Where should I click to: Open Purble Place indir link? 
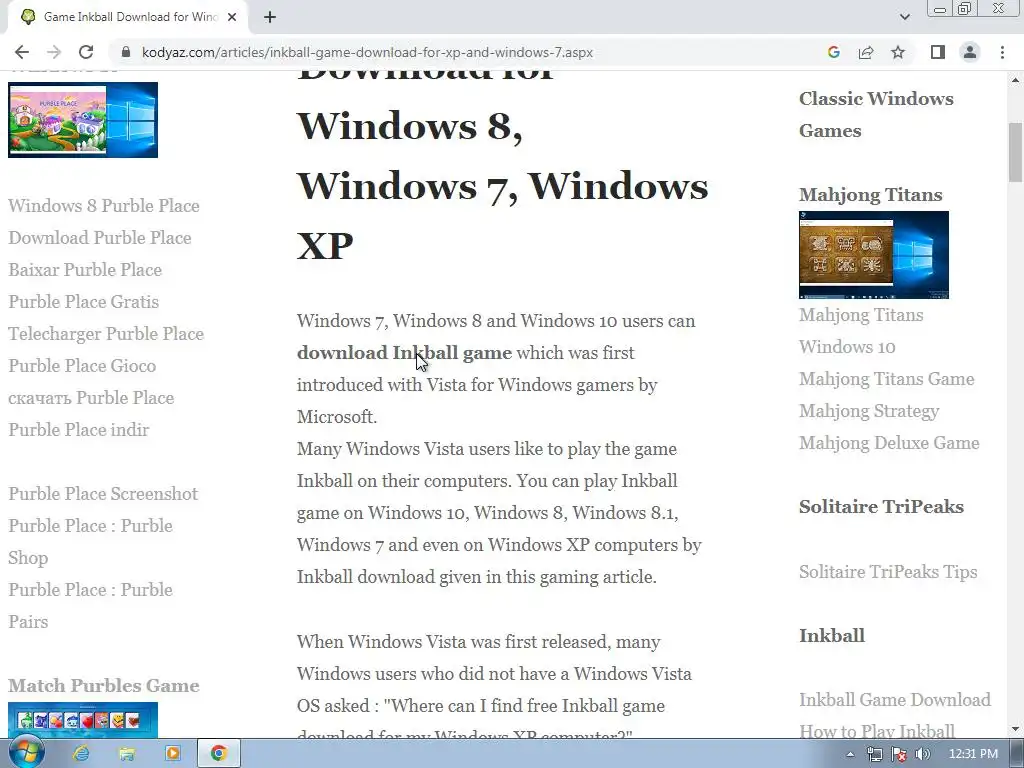[79, 430]
